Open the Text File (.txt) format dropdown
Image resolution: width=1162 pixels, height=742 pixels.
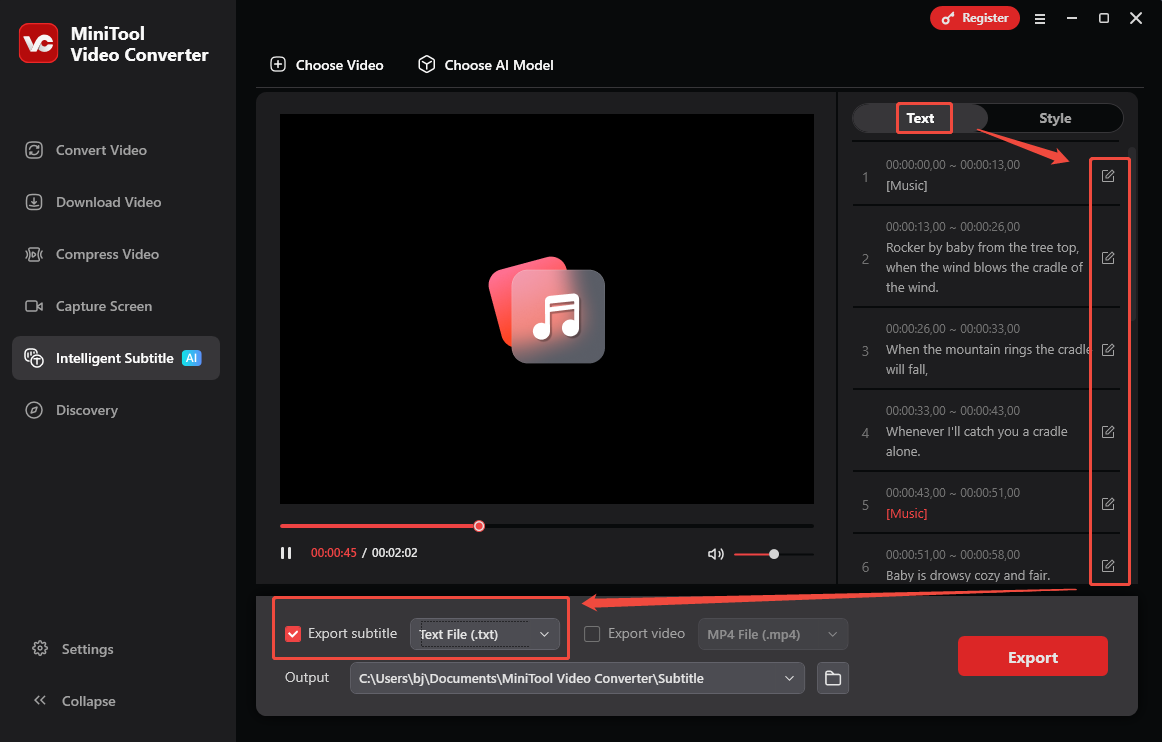pos(484,633)
